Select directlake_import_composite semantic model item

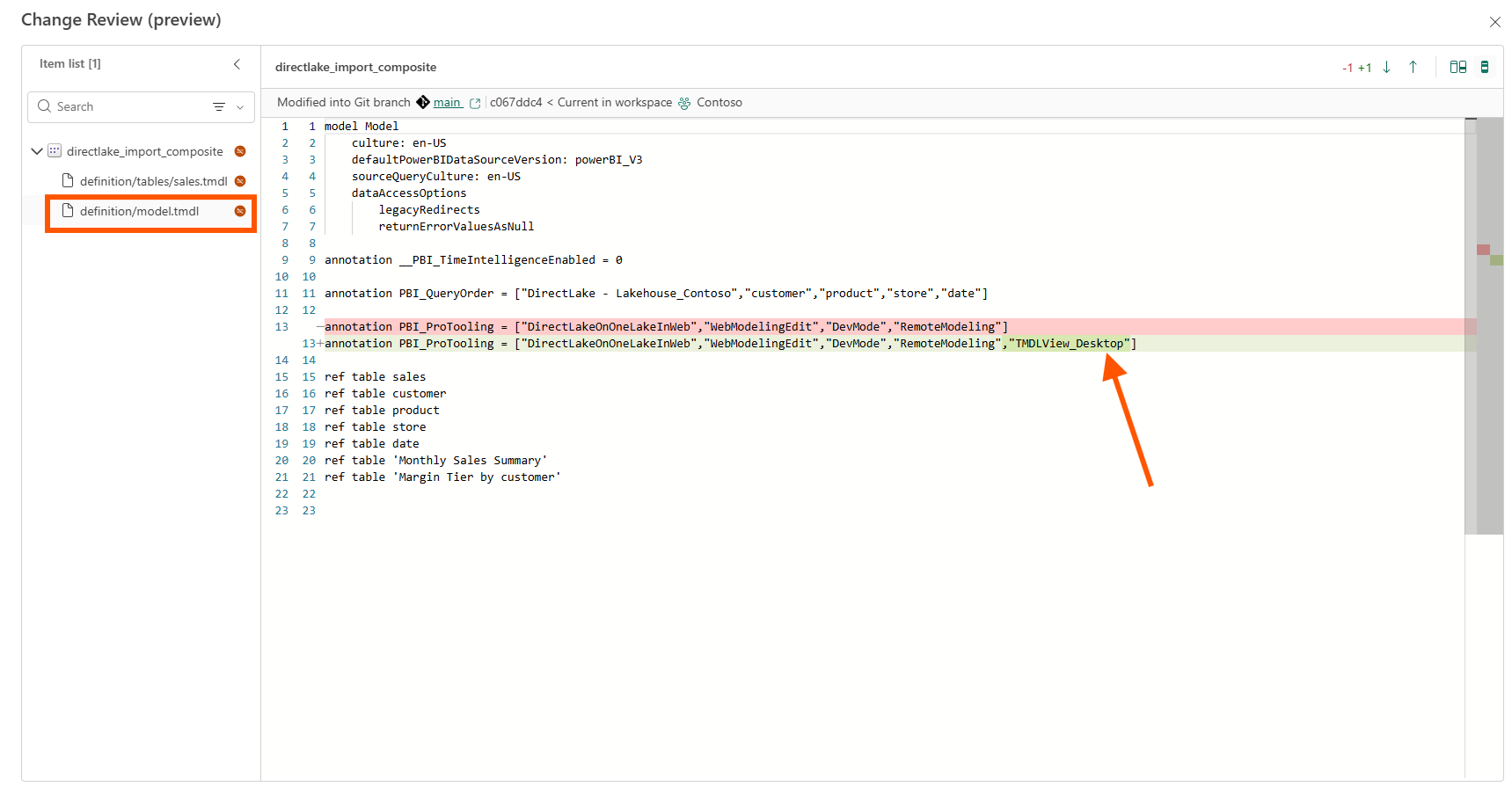pyautogui.click(x=145, y=151)
